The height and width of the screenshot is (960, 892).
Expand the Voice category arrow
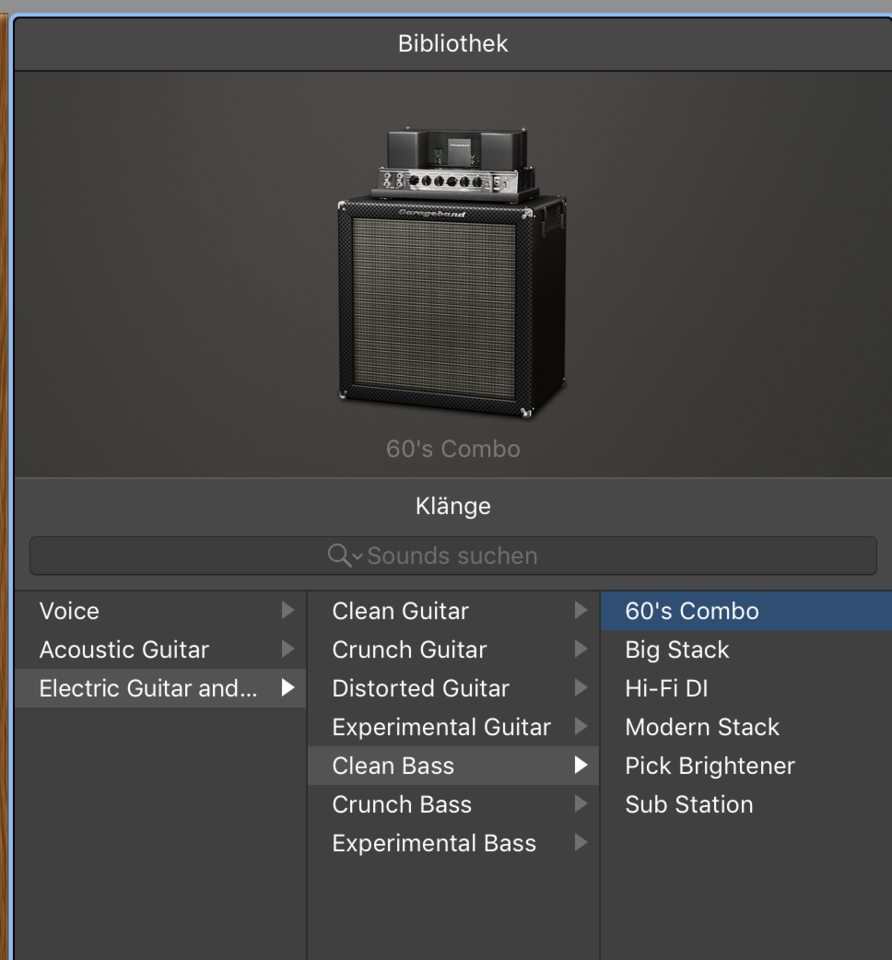(x=288, y=611)
